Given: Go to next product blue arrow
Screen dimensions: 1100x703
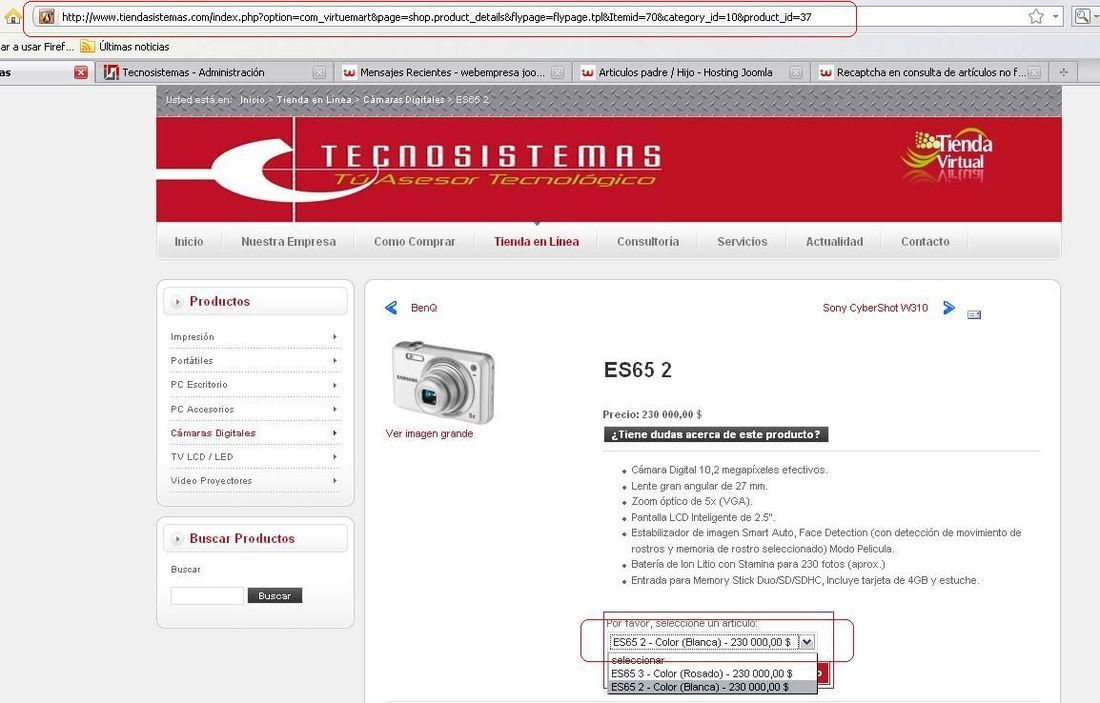Looking at the screenshot, I should click(x=949, y=307).
